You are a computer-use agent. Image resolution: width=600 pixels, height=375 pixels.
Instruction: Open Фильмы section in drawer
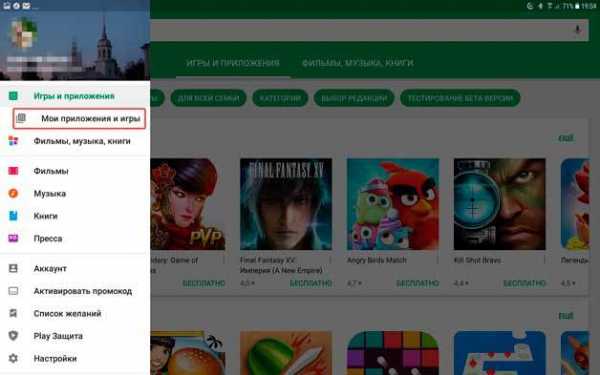[x=75, y=171]
